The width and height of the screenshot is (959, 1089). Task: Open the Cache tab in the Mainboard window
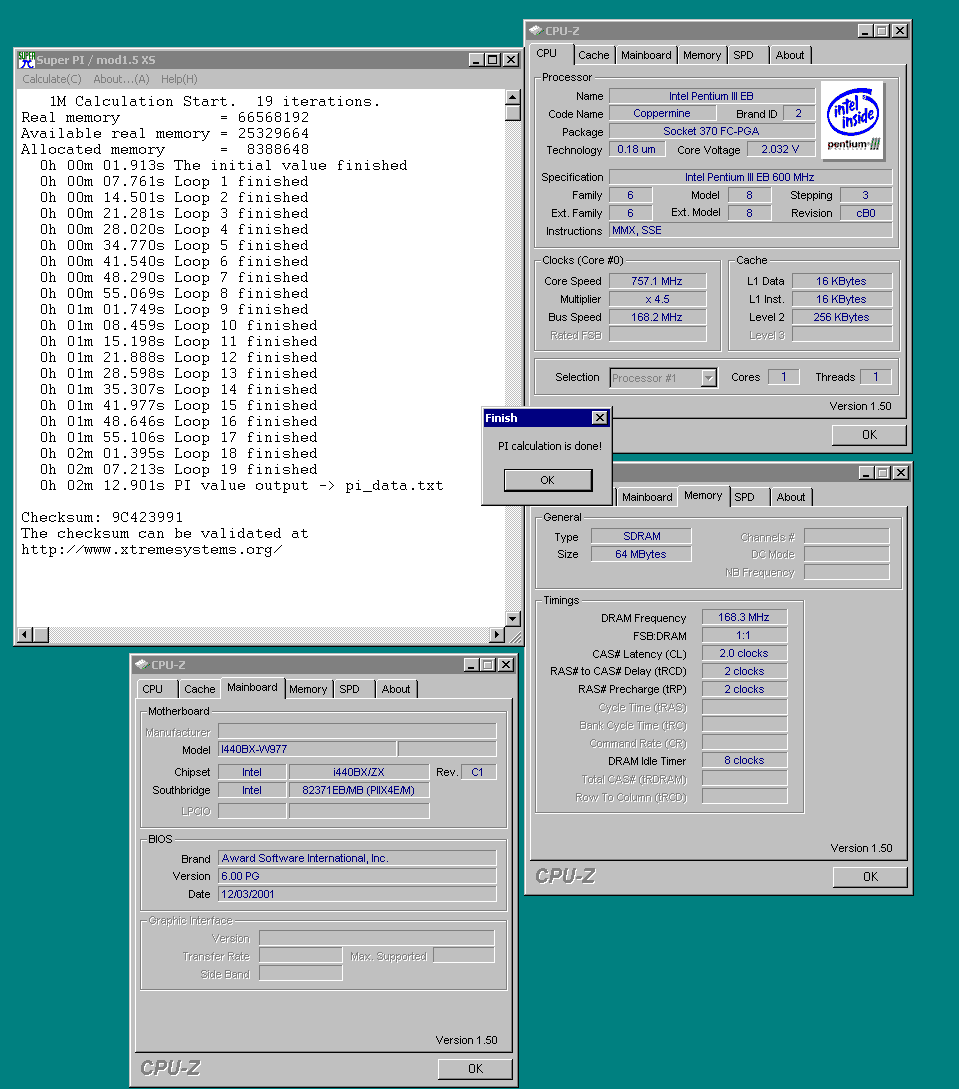pos(199,689)
